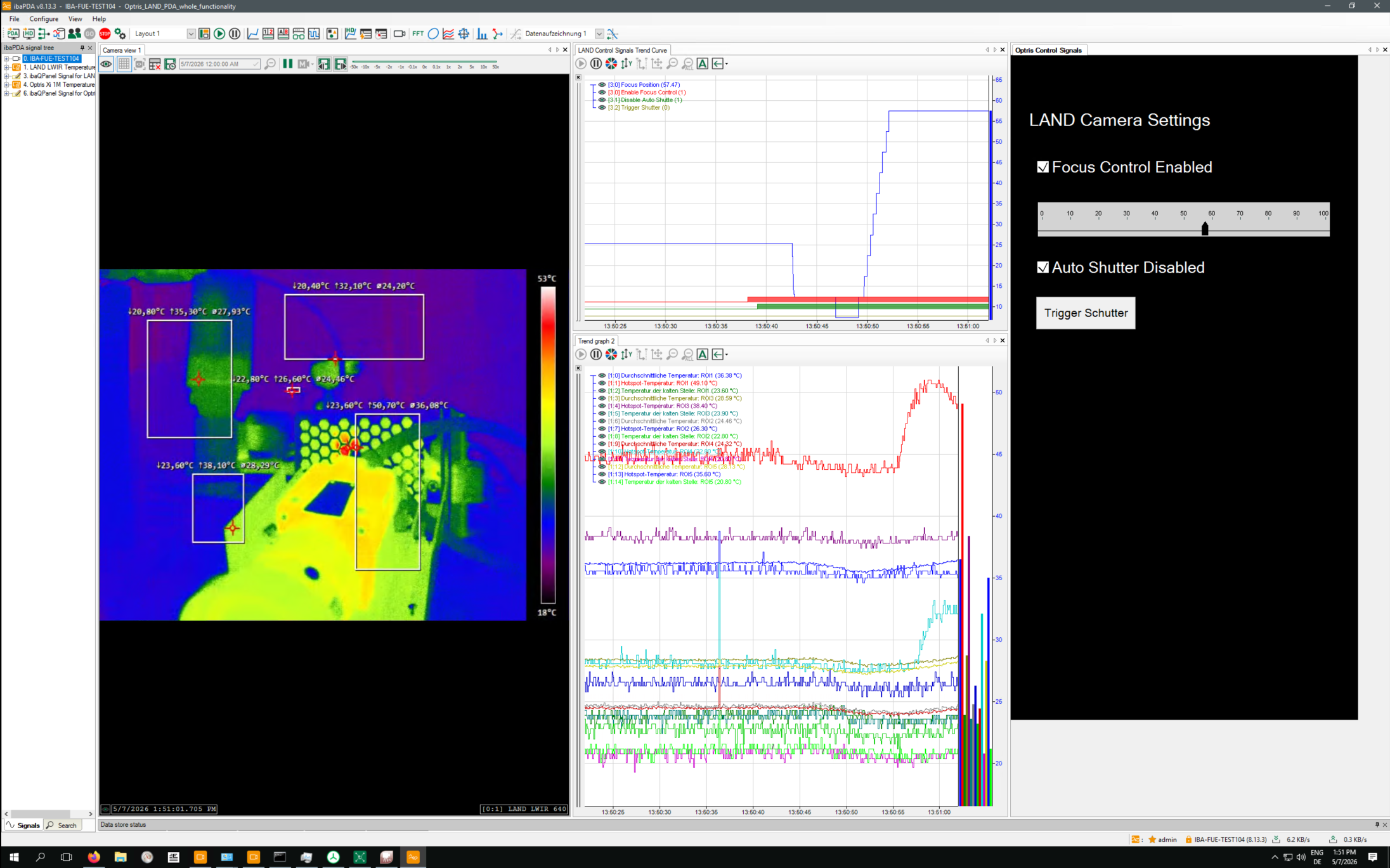Viewport: 1390px width, 868px height.
Task: Click the color wheel in Trend graph 2
Action: (611, 354)
